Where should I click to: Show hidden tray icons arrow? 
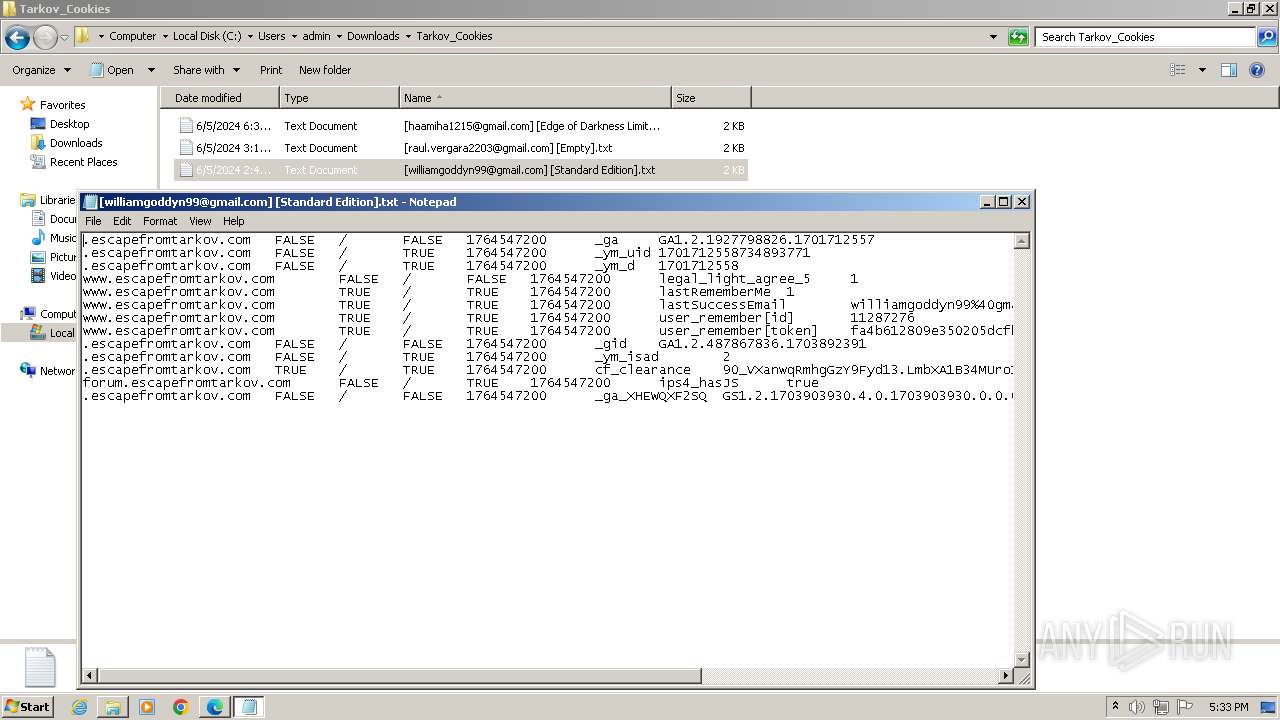[x=1116, y=707]
